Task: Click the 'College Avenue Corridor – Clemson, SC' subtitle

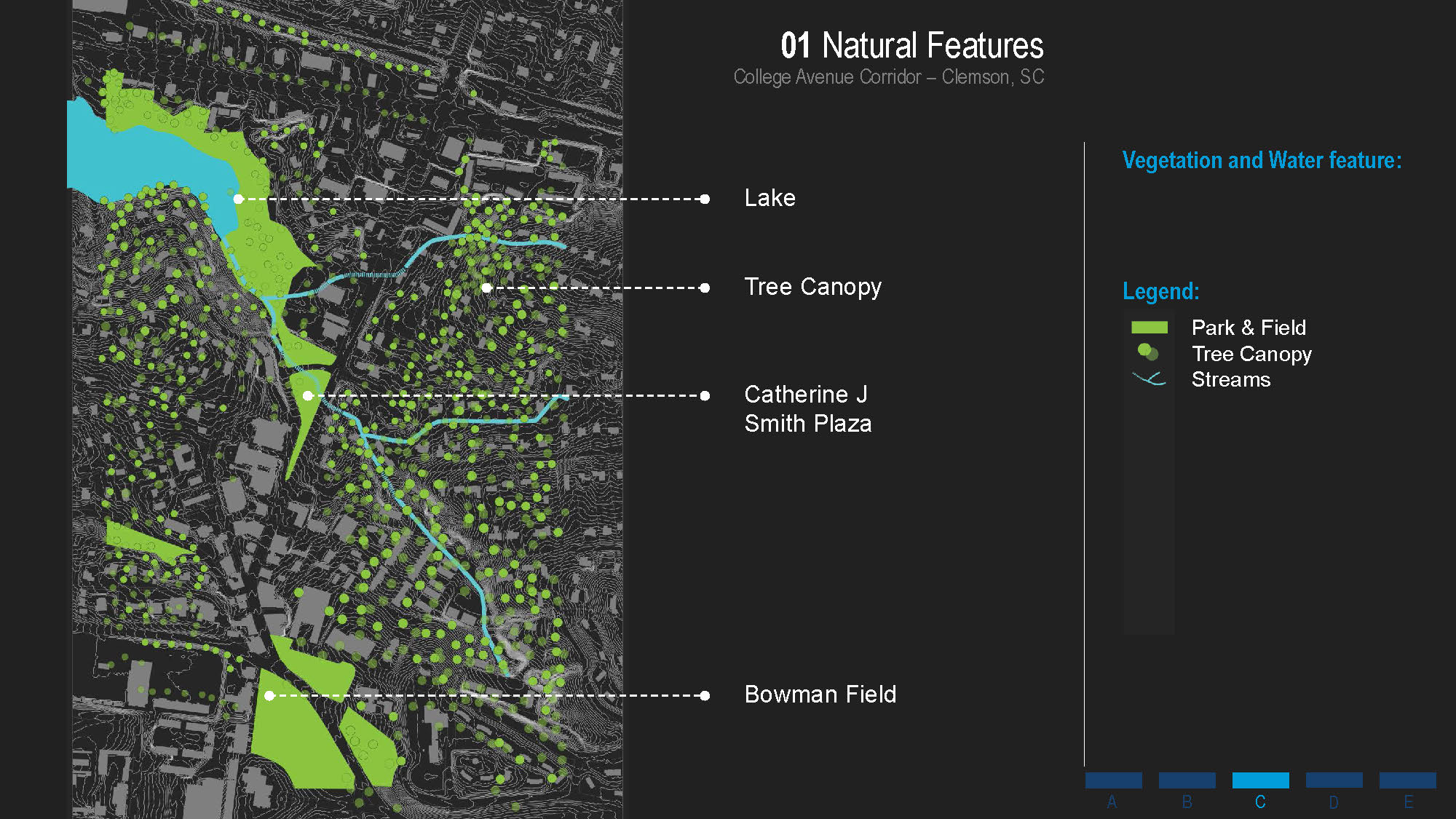Action: coord(889,76)
